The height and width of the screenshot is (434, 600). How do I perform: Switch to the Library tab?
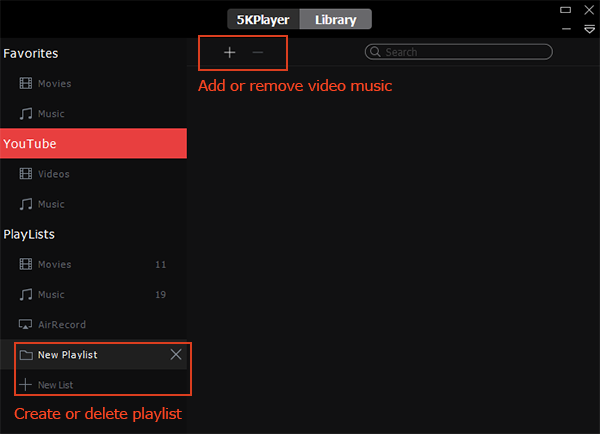coord(336,19)
